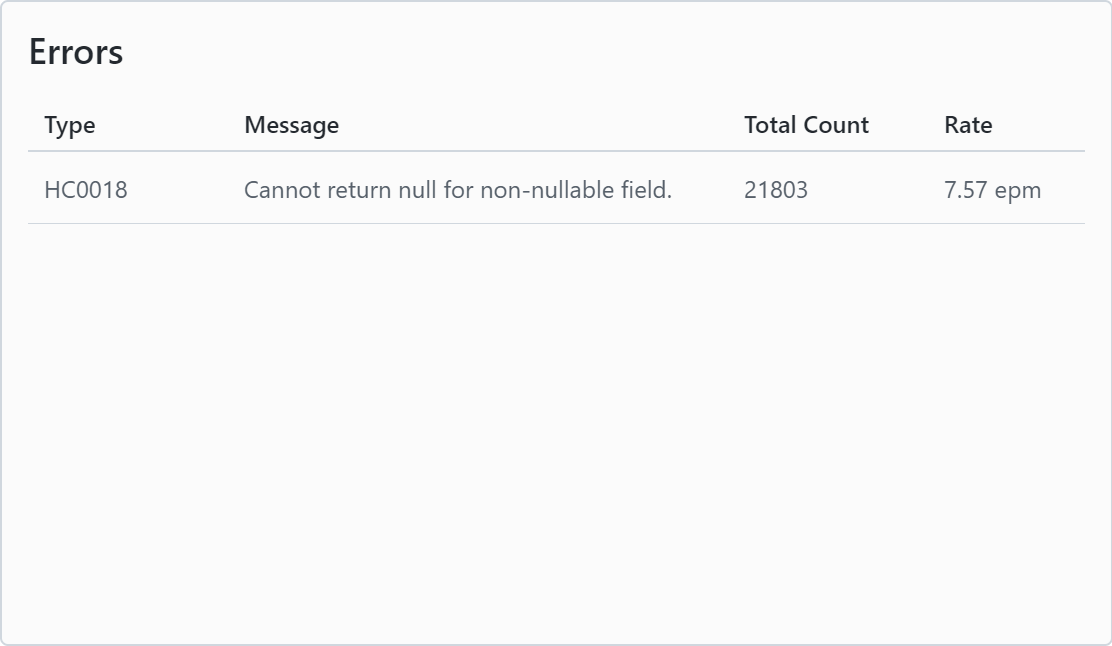This screenshot has width=1112, height=646.
Task: Click the 7.57 epm rate value
Action: click(x=992, y=190)
